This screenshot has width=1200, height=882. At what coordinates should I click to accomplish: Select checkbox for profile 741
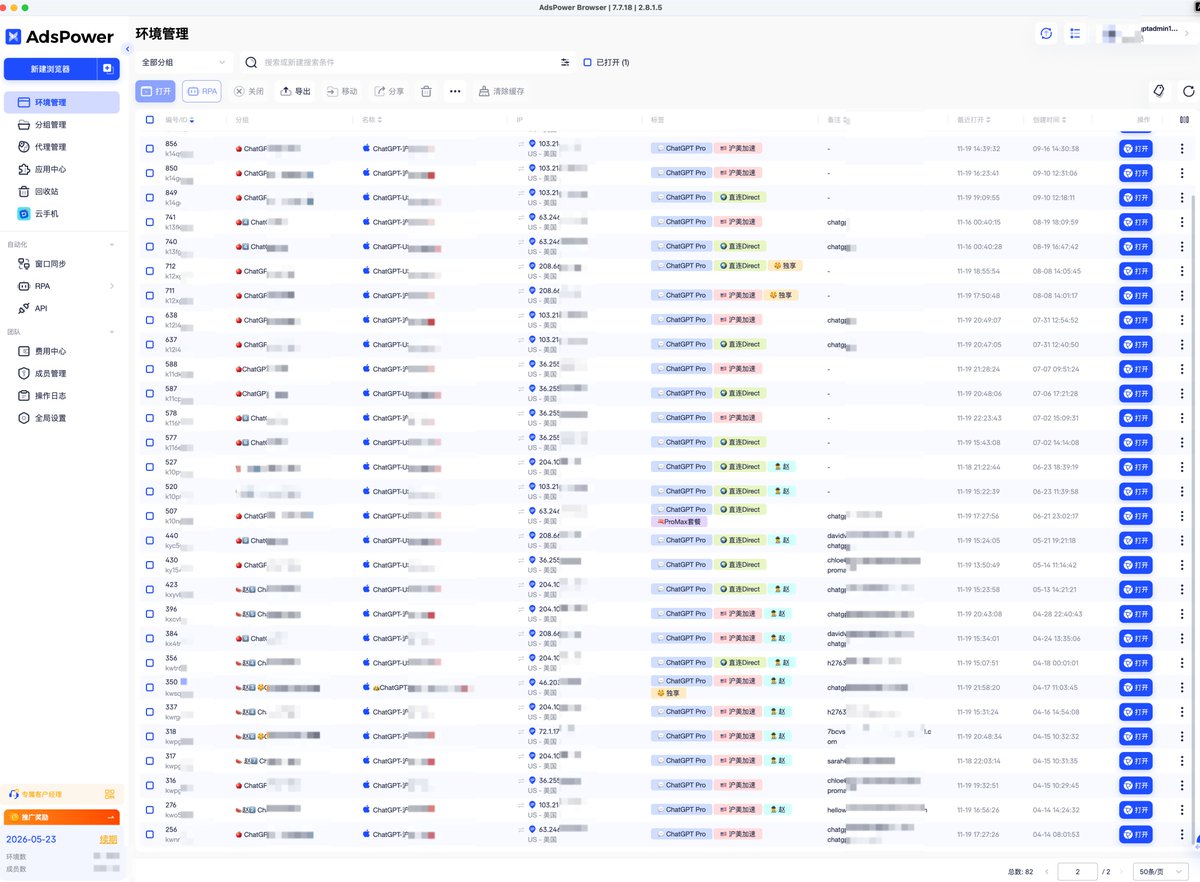tap(150, 222)
